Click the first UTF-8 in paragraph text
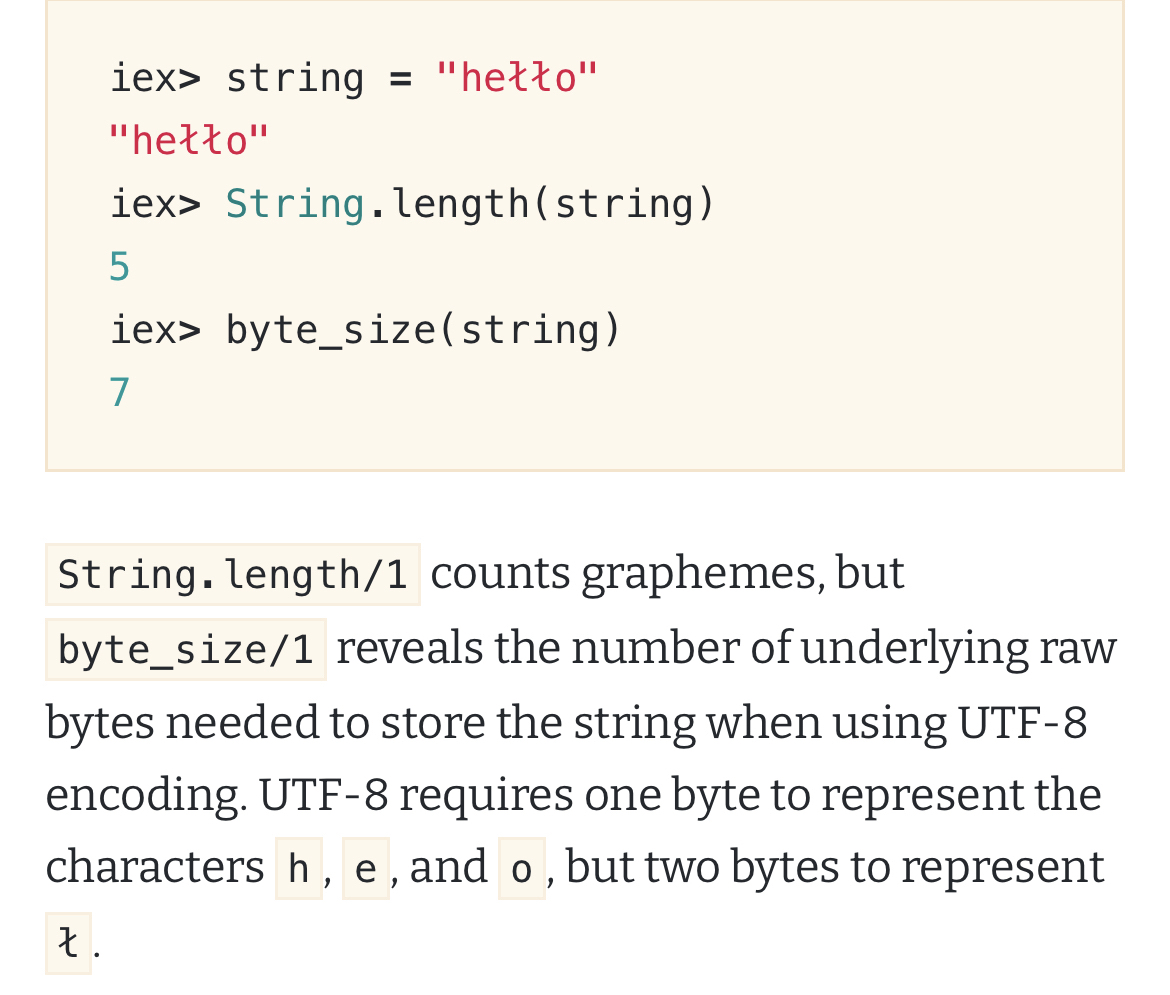 point(1022,723)
